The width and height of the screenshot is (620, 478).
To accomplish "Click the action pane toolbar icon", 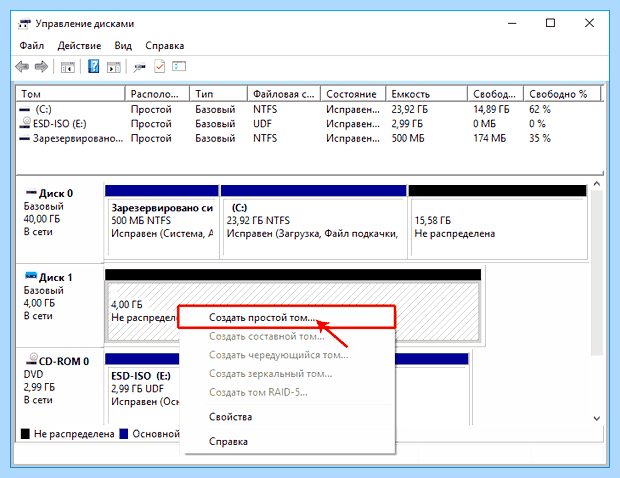I will [113, 67].
